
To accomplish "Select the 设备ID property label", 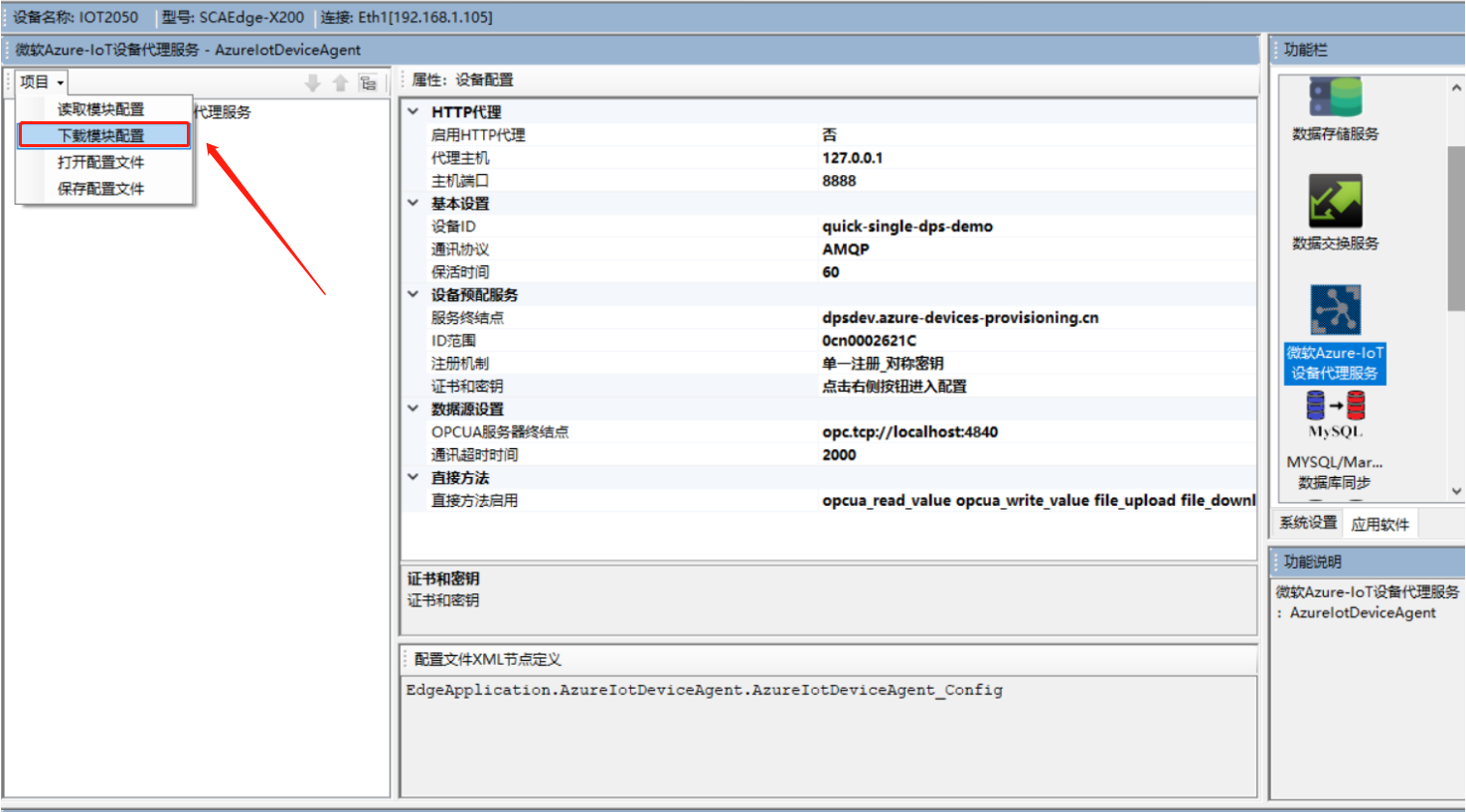I will [x=453, y=226].
